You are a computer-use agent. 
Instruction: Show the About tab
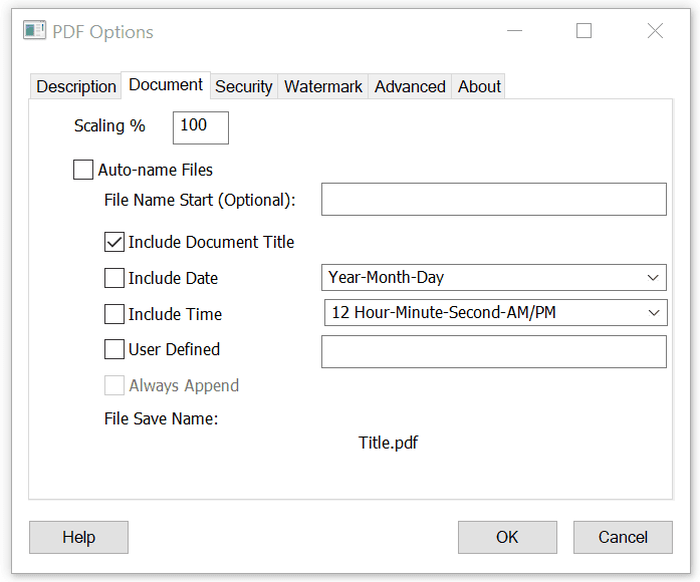pos(479,87)
